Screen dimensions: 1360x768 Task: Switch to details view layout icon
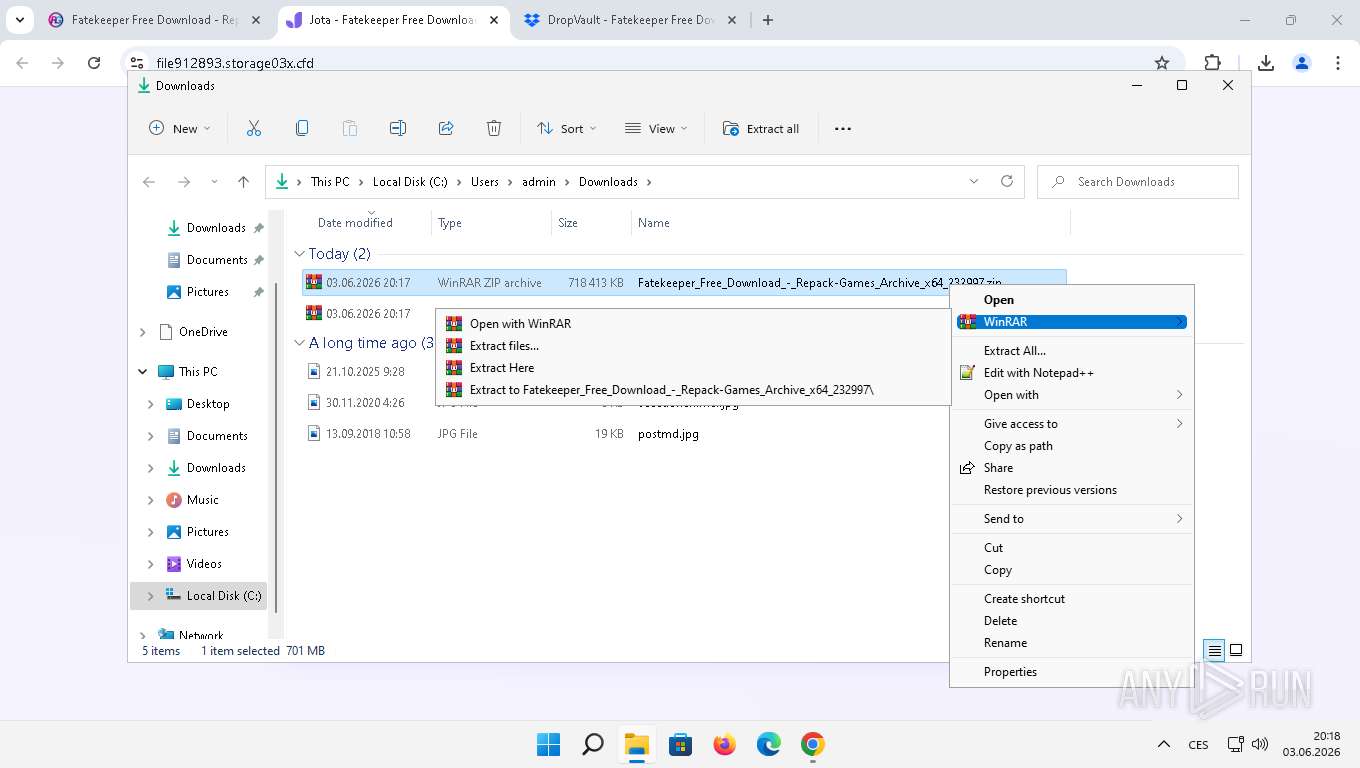tap(1214, 651)
